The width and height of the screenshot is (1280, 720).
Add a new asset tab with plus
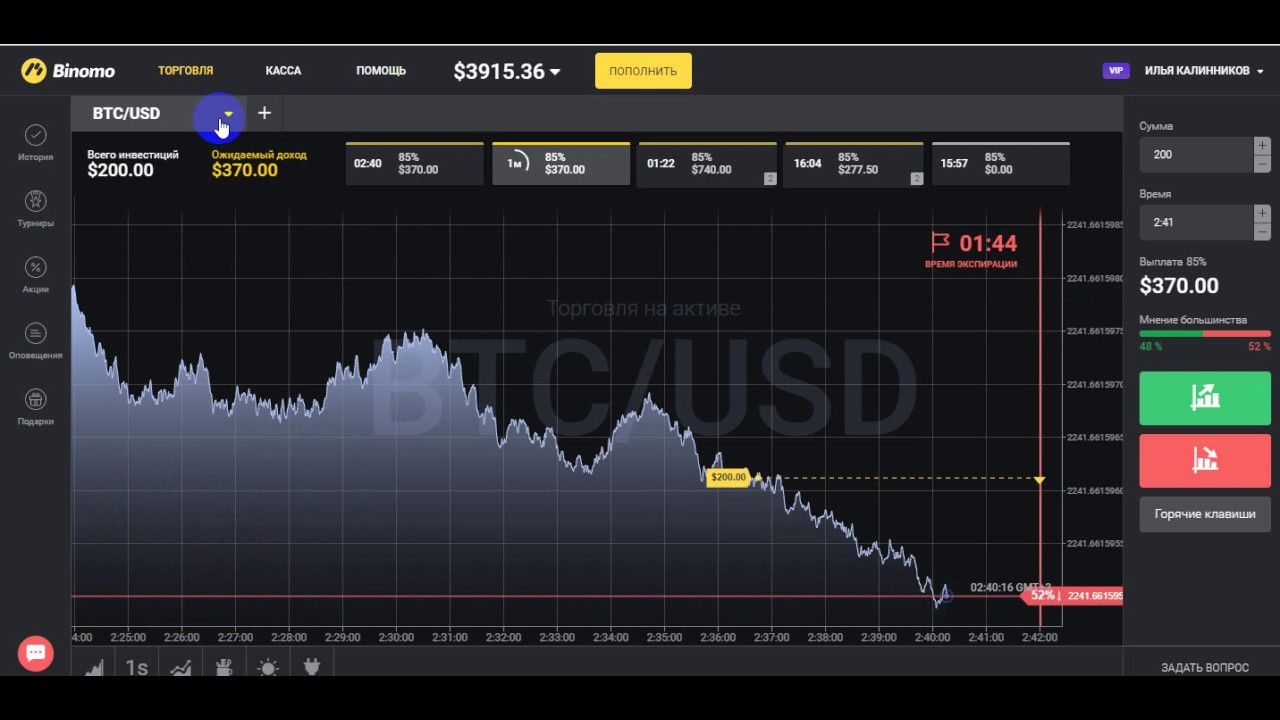(264, 113)
